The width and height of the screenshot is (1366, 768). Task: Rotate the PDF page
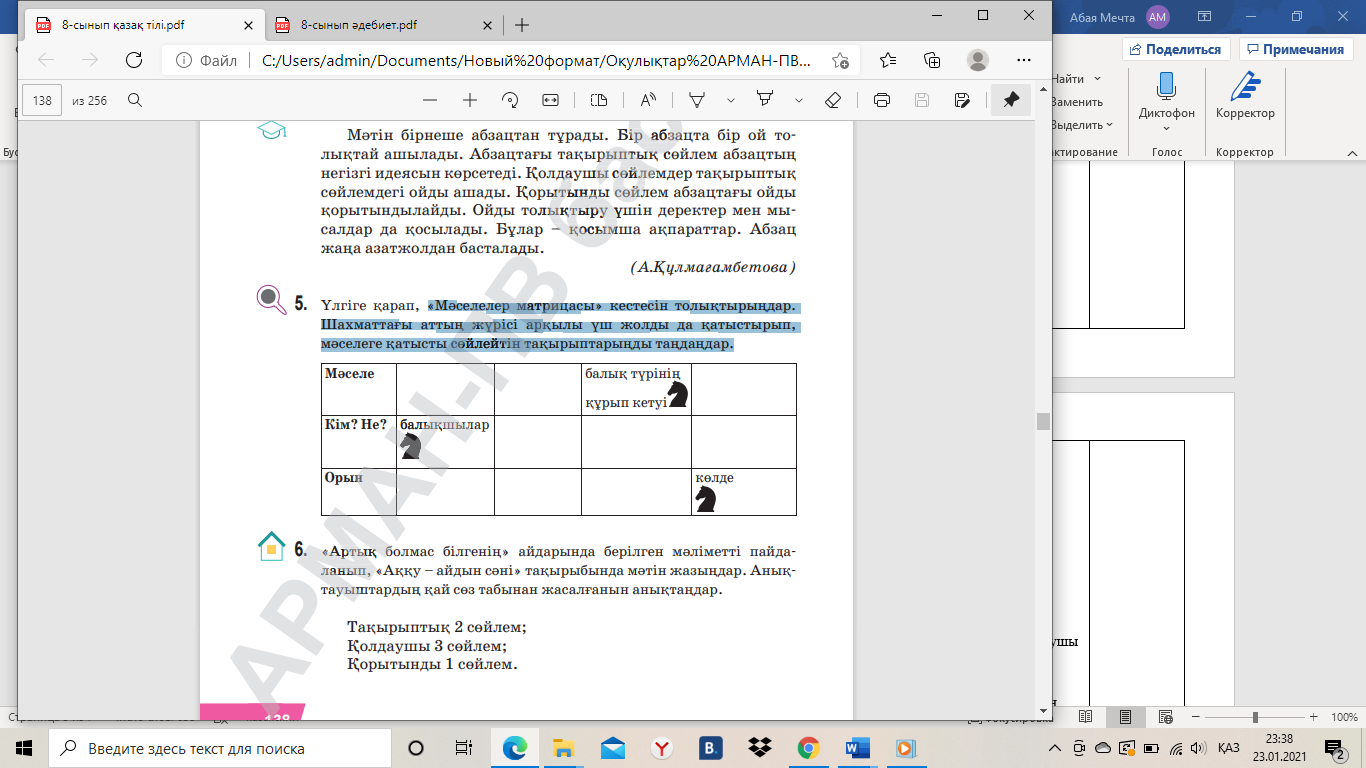[x=510, y=100]
